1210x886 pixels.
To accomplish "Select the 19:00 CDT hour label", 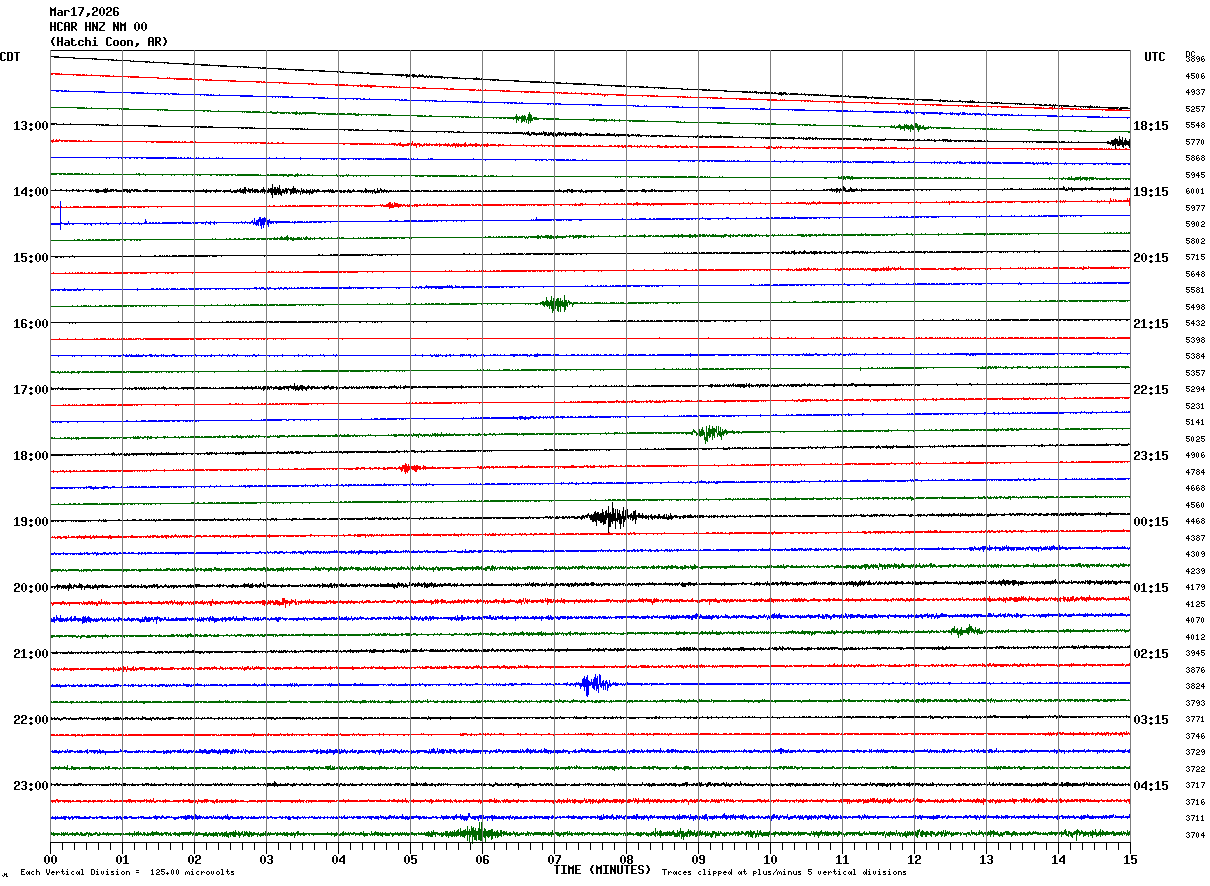I will (31, 522).
